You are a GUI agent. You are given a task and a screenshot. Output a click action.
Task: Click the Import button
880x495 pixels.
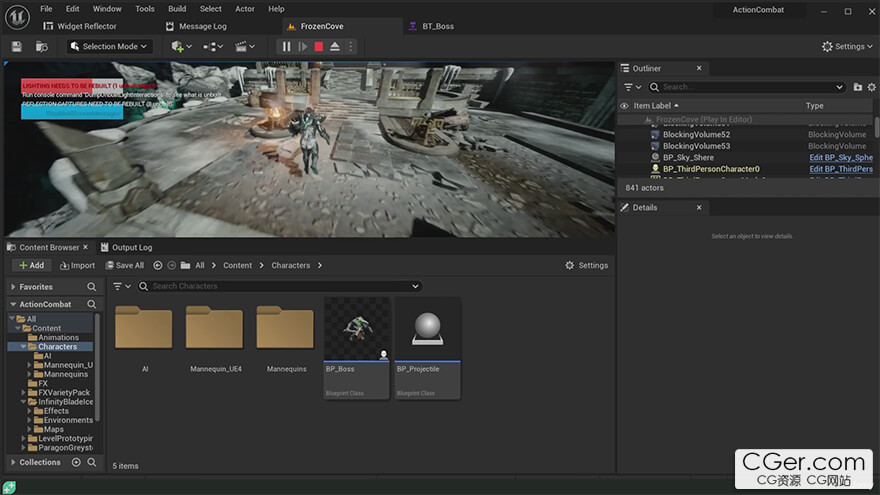(77, 265)
